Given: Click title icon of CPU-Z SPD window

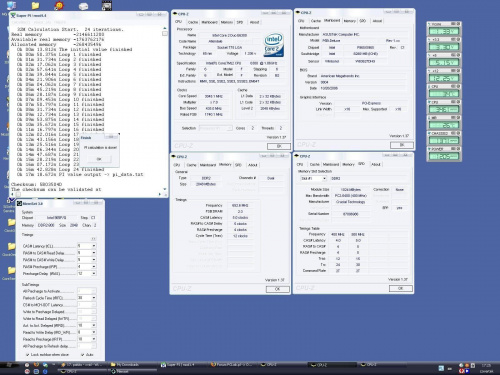Looking at the screenshot, I should [x=296, y=156].
